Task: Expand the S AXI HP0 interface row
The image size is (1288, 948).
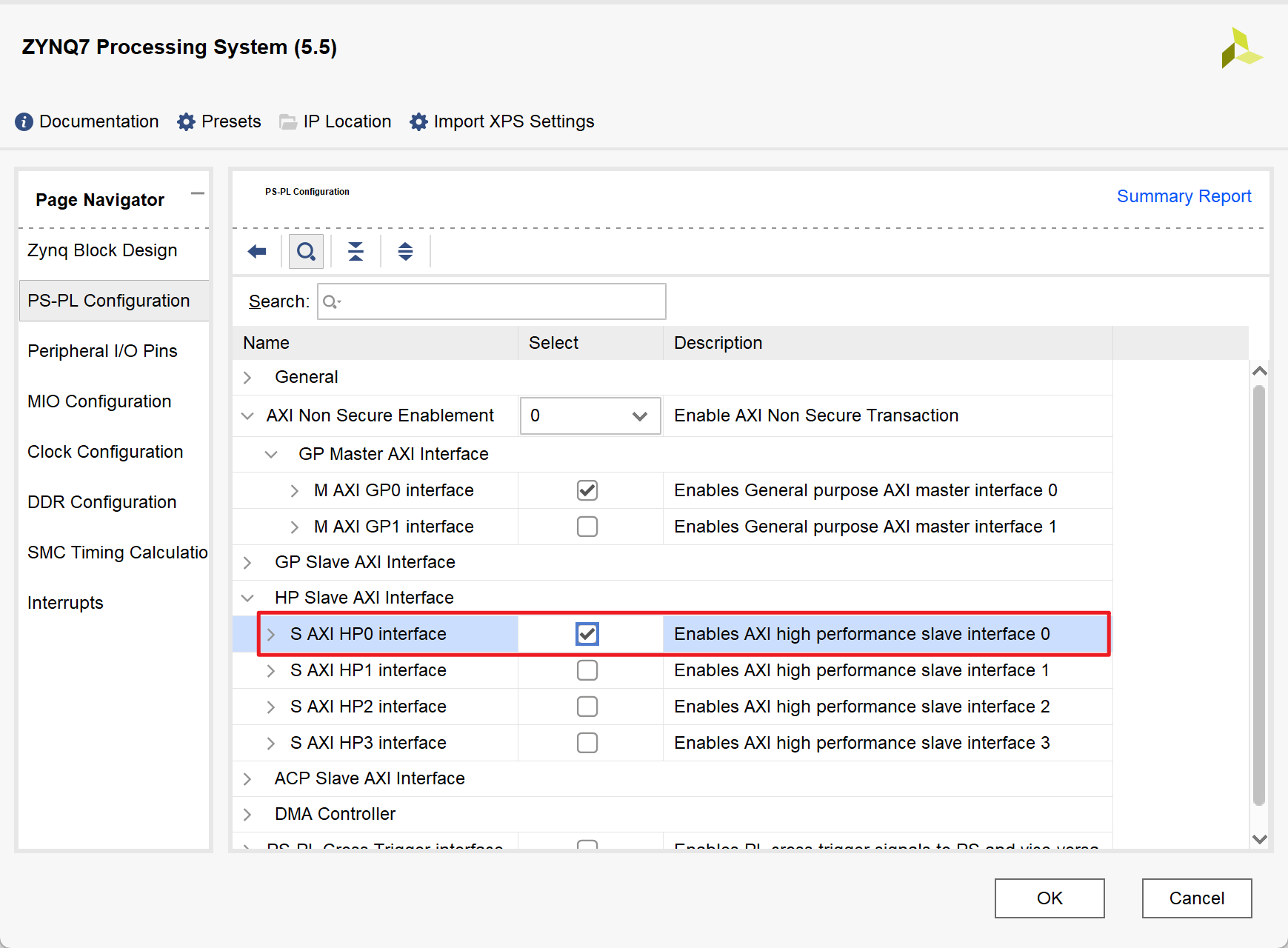Action: click(x=271, y=635)
